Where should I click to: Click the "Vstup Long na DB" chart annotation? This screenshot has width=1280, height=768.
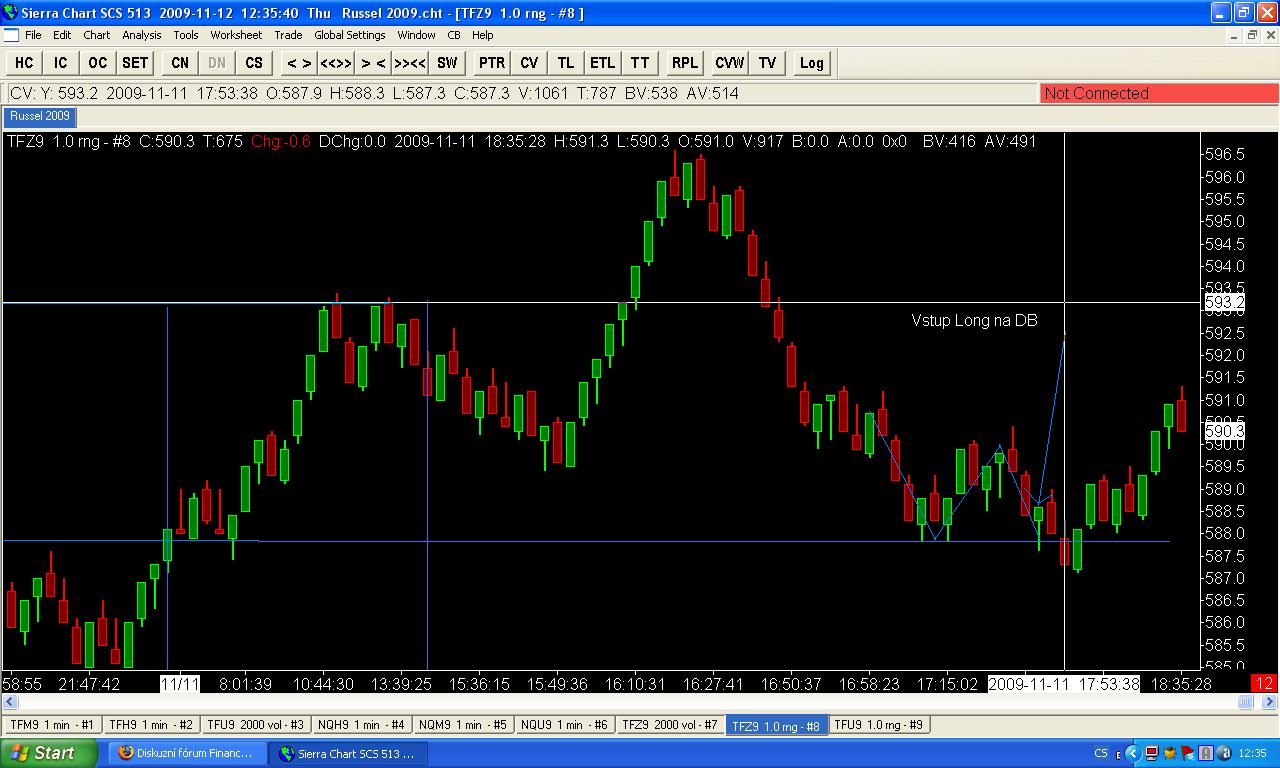pos(974,320)
